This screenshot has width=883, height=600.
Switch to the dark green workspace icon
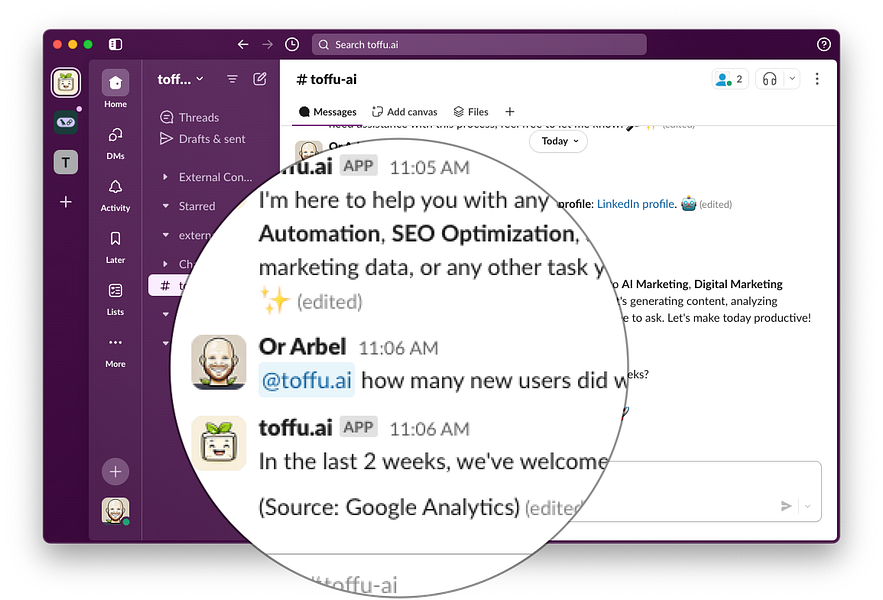click(66, 122)
